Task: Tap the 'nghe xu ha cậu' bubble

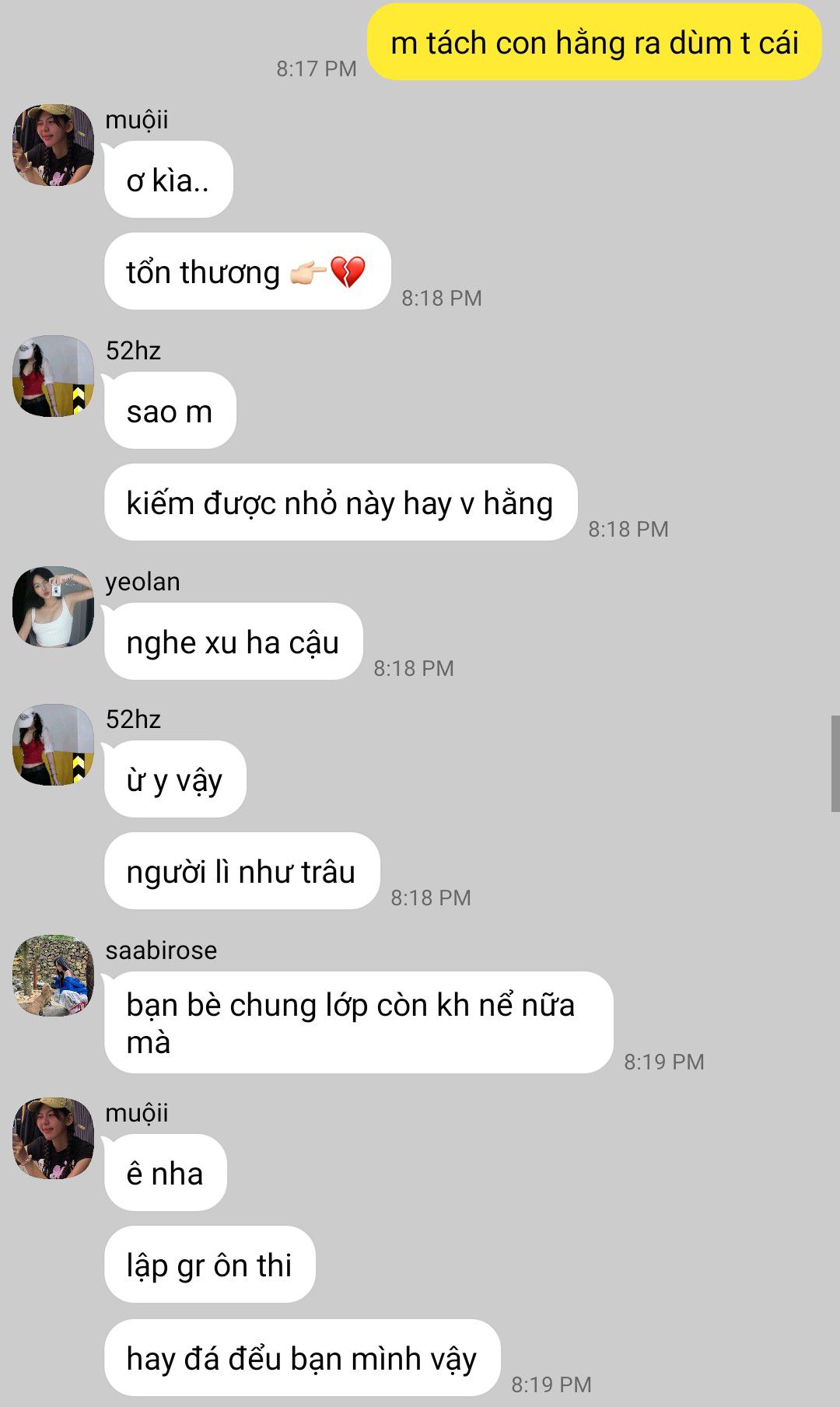Action: (233, 642)
